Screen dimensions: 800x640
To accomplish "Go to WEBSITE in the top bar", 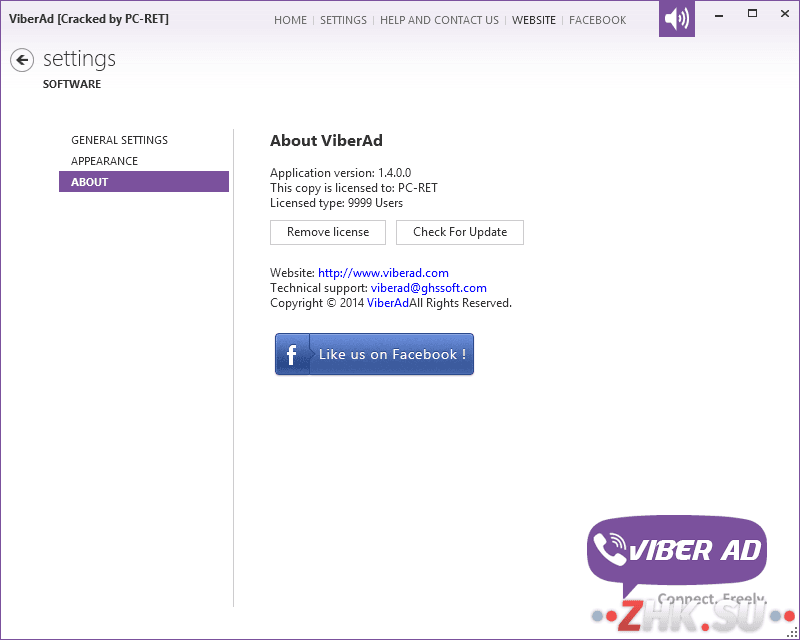I will [534, 20].
